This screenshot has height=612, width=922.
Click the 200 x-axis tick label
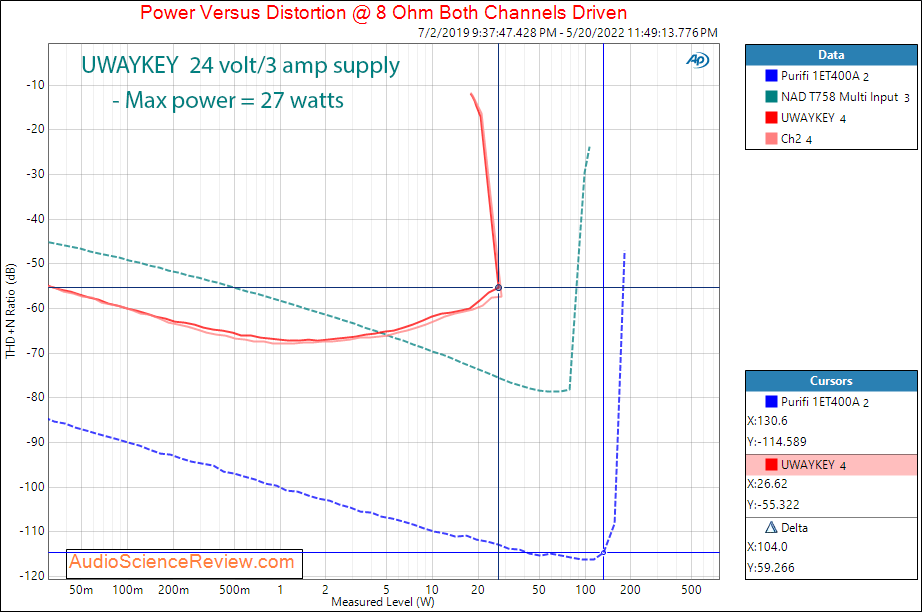tap(630, 590)
